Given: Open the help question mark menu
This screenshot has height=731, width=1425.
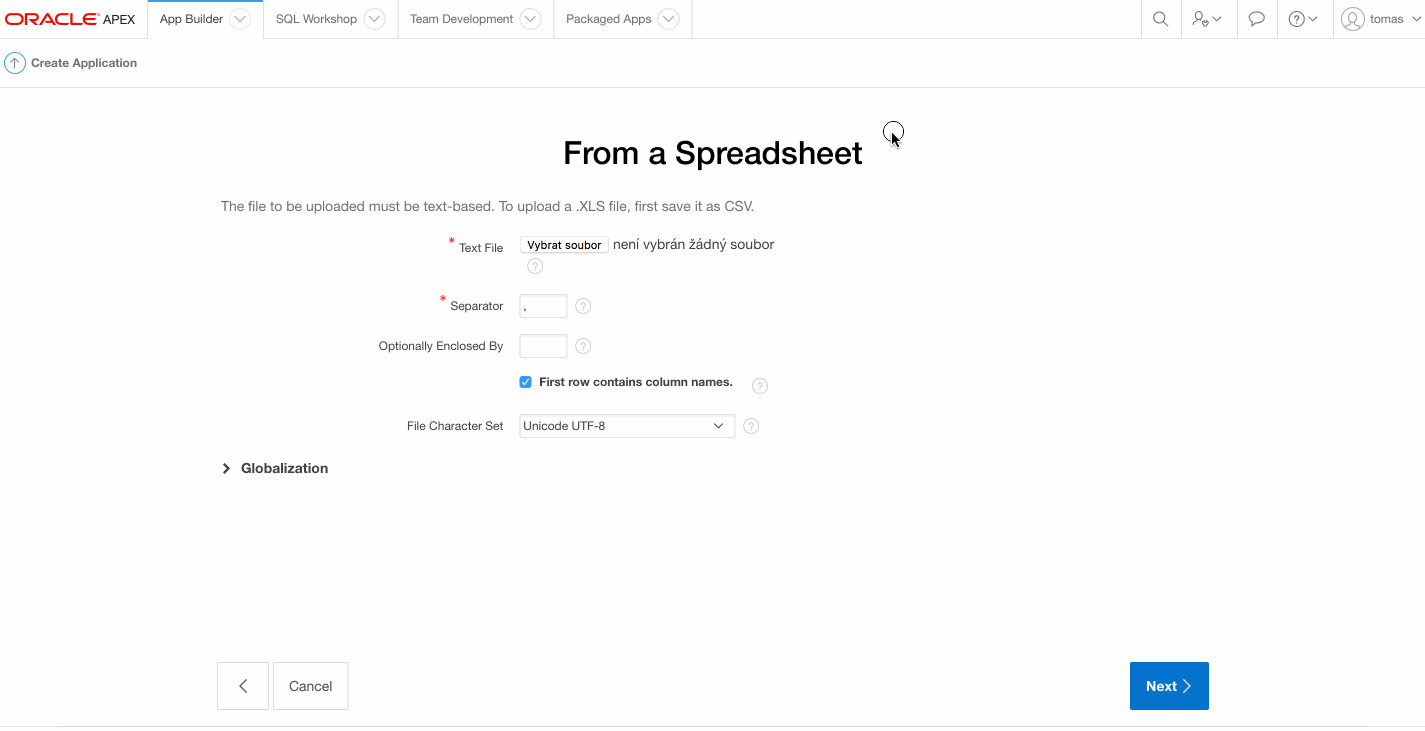Looking at the screenshot, I should click(1303, 19).
